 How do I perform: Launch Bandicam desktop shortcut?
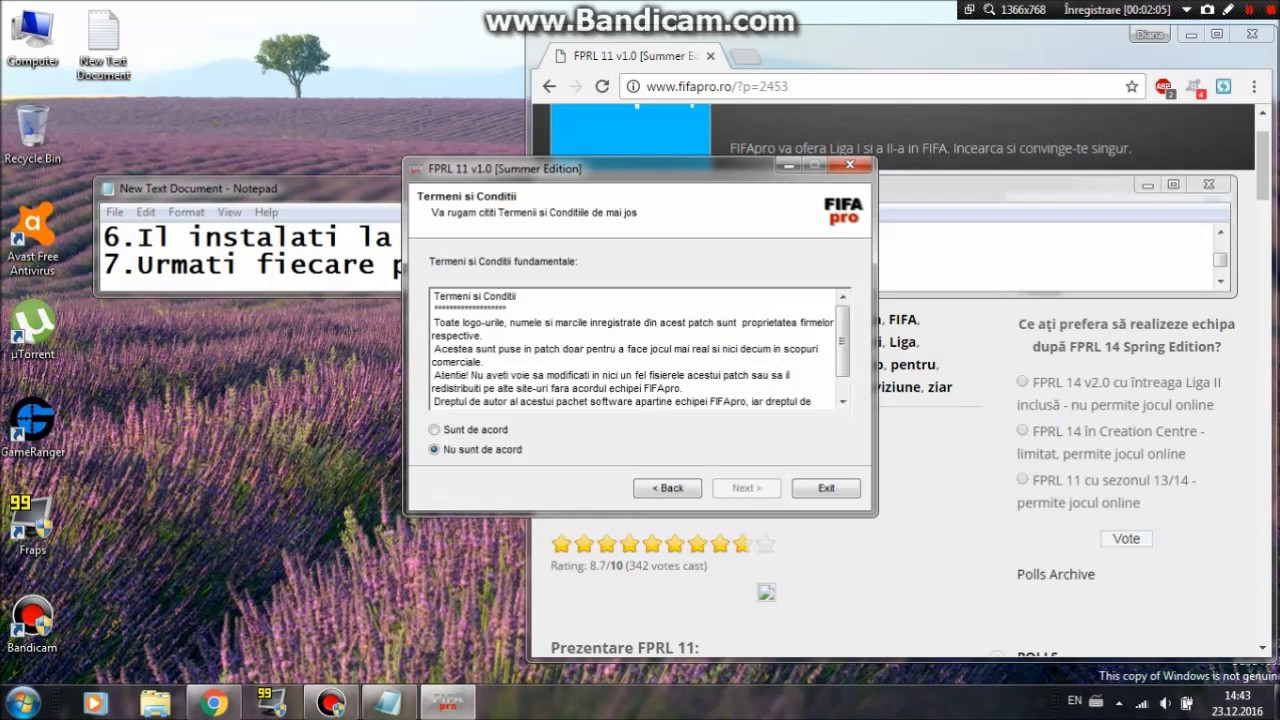[x=32, y=625]
